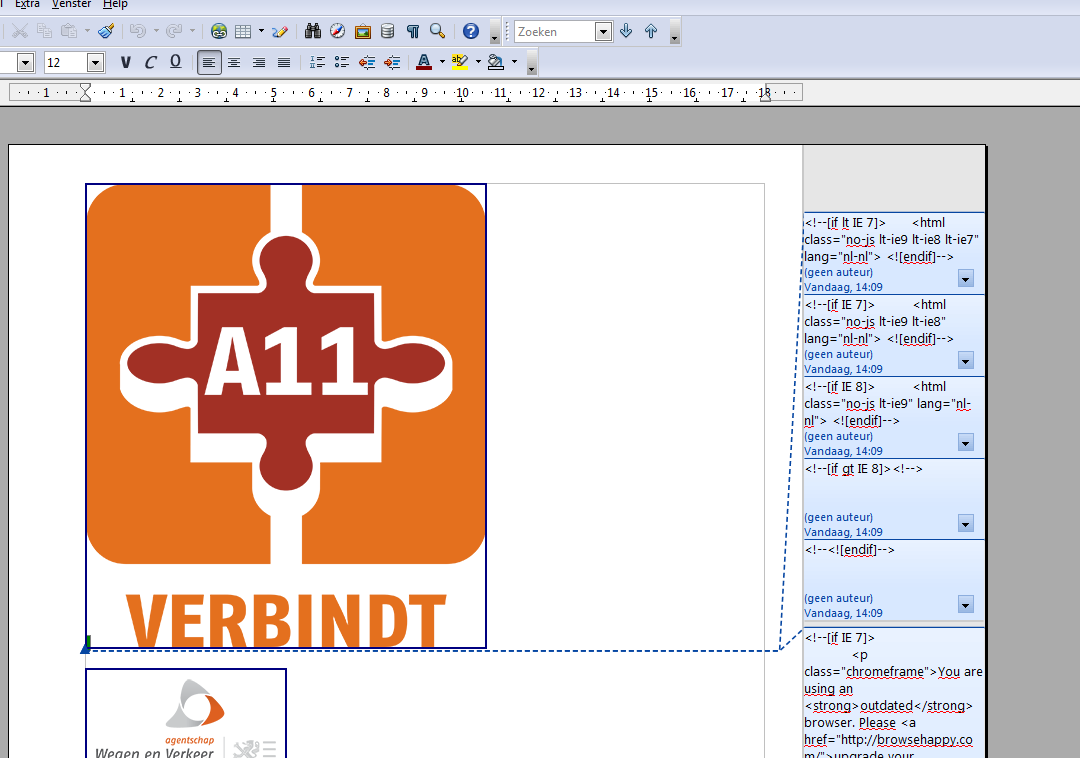
Task: Expand the font color dropdown arrow
Action: (x=442, y=63)
